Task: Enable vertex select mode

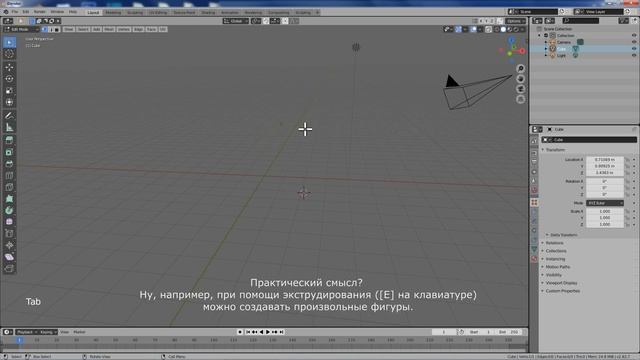Action: [44, 29]
